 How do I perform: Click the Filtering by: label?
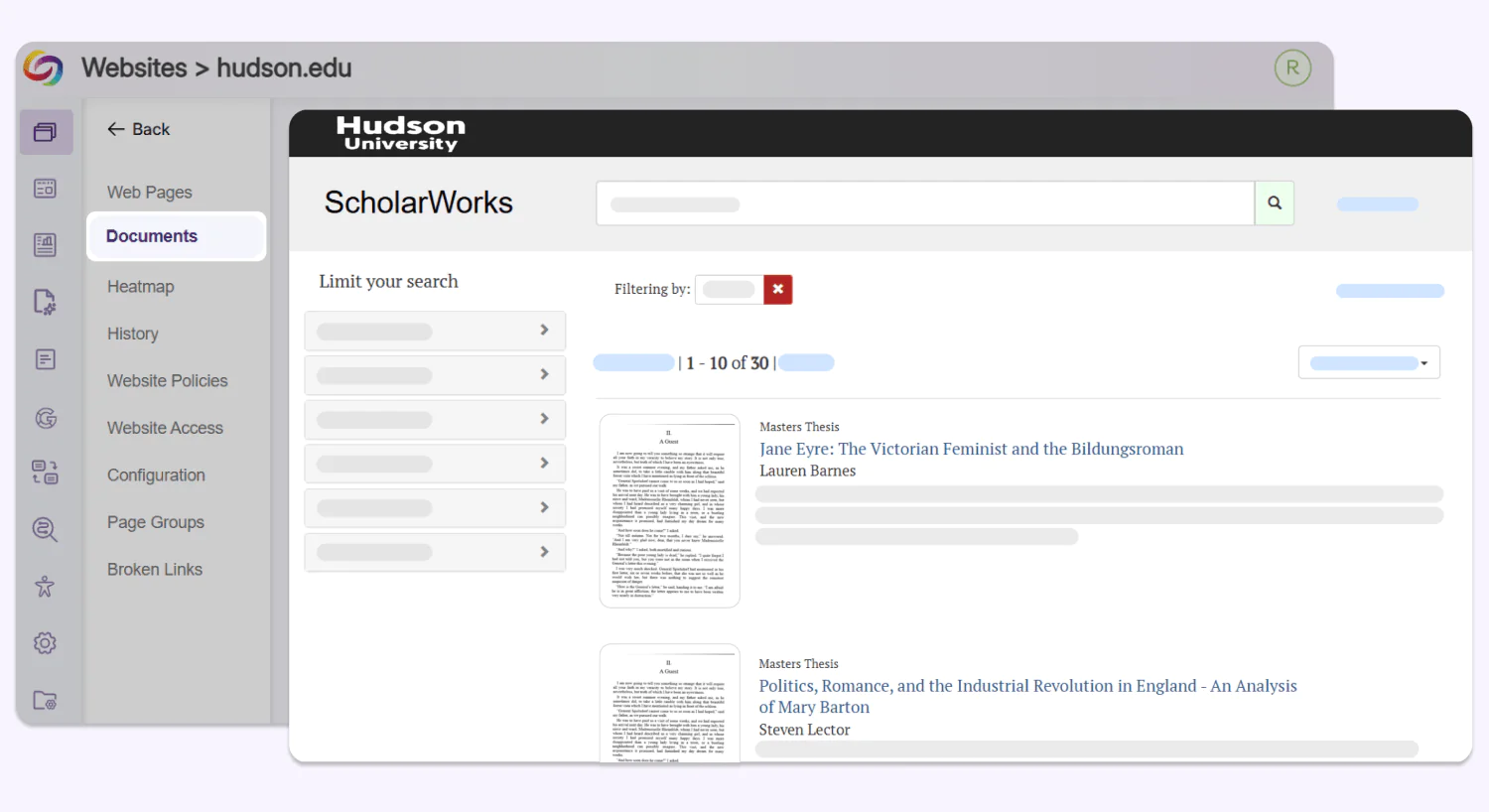click(652, 289)
